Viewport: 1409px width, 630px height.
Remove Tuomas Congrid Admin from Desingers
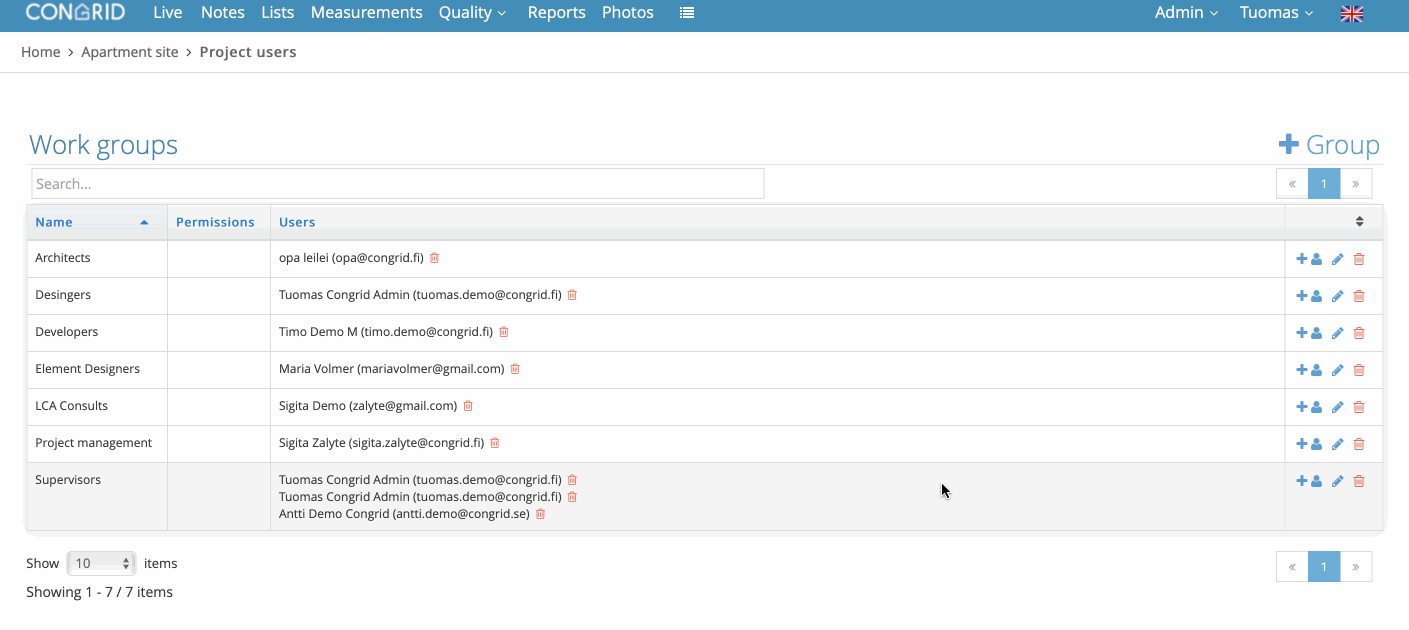click(x=572, y=295)
